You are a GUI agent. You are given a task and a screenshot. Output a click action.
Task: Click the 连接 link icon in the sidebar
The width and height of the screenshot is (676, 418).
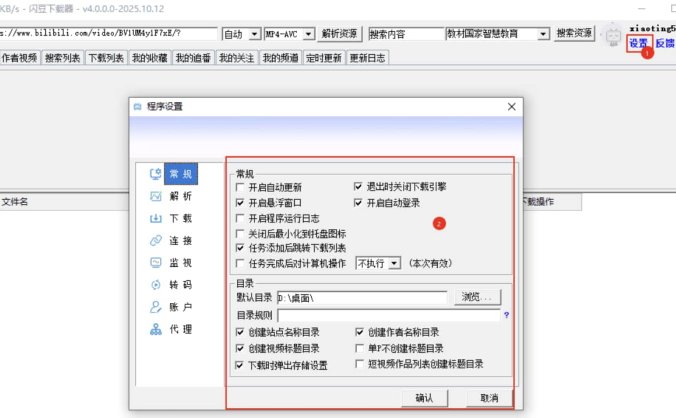point(155,240)
